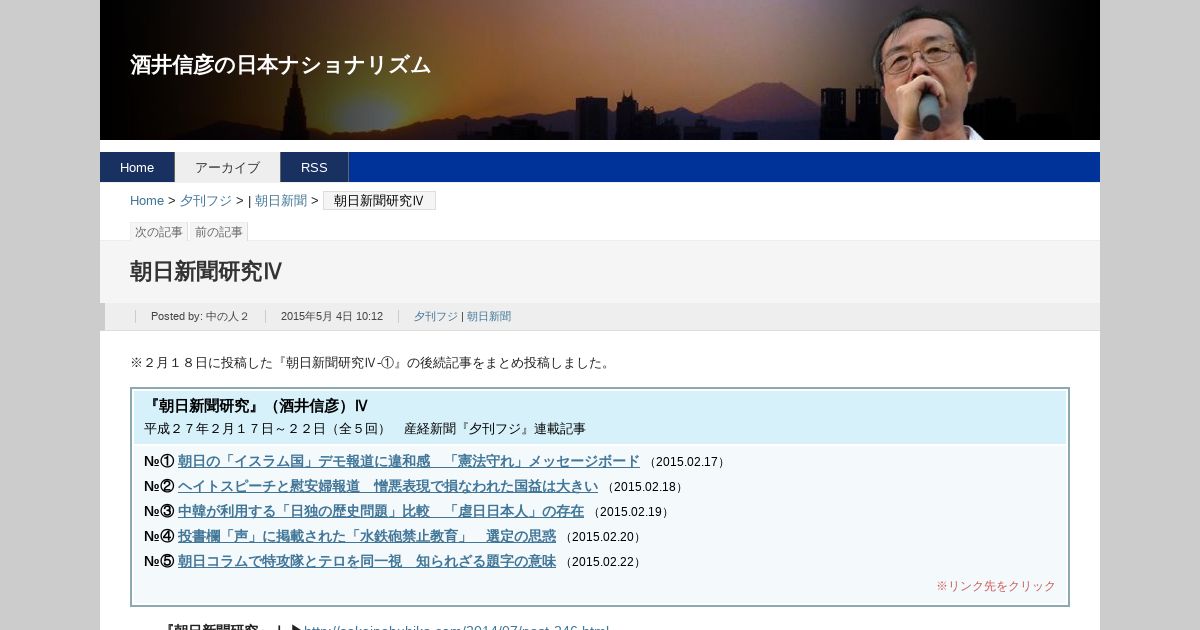This screenshot has width=1200, height=630.
Task: Click the intro note about ２月１８日に投稿した
Action: click(371, 363)
